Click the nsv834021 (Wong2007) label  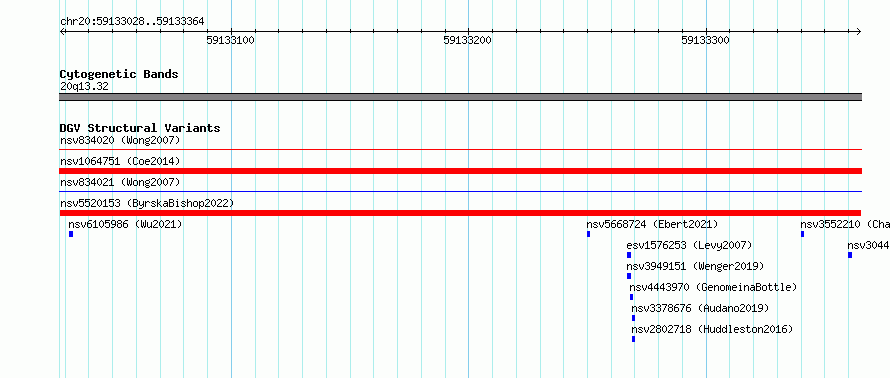tap(120, 182)
